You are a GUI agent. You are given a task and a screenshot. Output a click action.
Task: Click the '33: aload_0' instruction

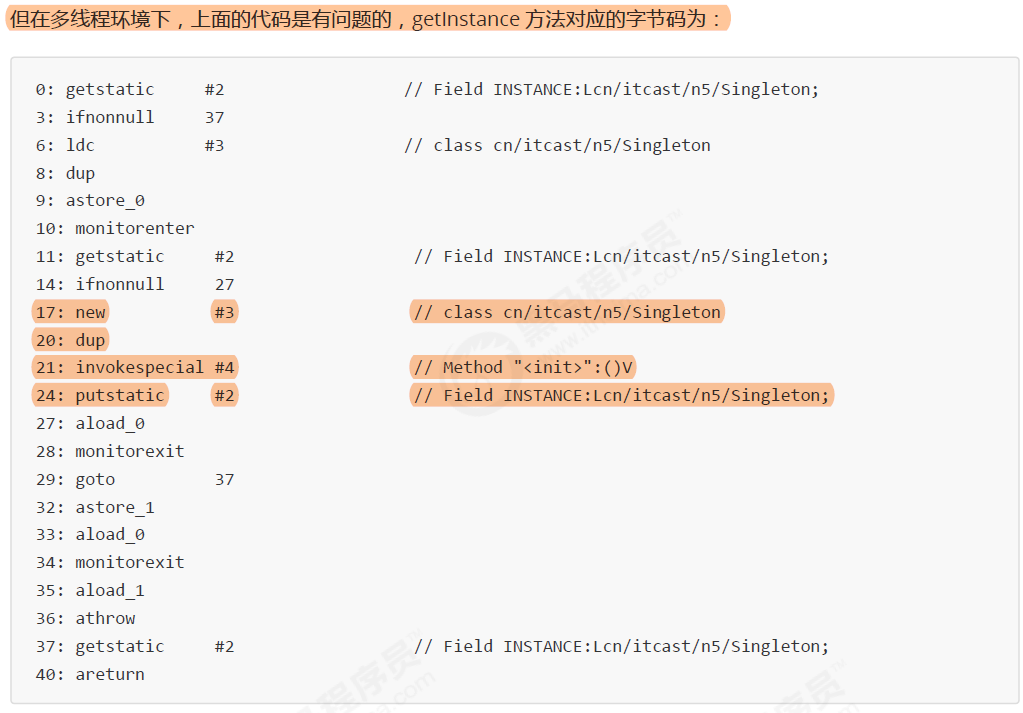coord(90,535)
